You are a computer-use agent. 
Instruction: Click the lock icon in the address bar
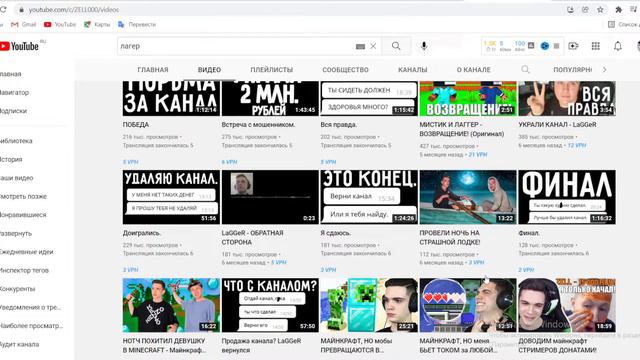[21, 9]
